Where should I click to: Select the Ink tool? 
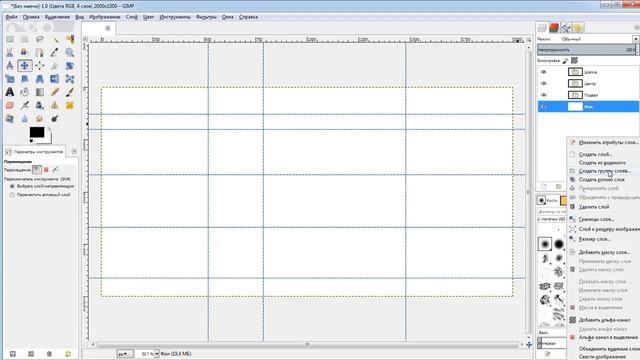(x=40, y=105)
